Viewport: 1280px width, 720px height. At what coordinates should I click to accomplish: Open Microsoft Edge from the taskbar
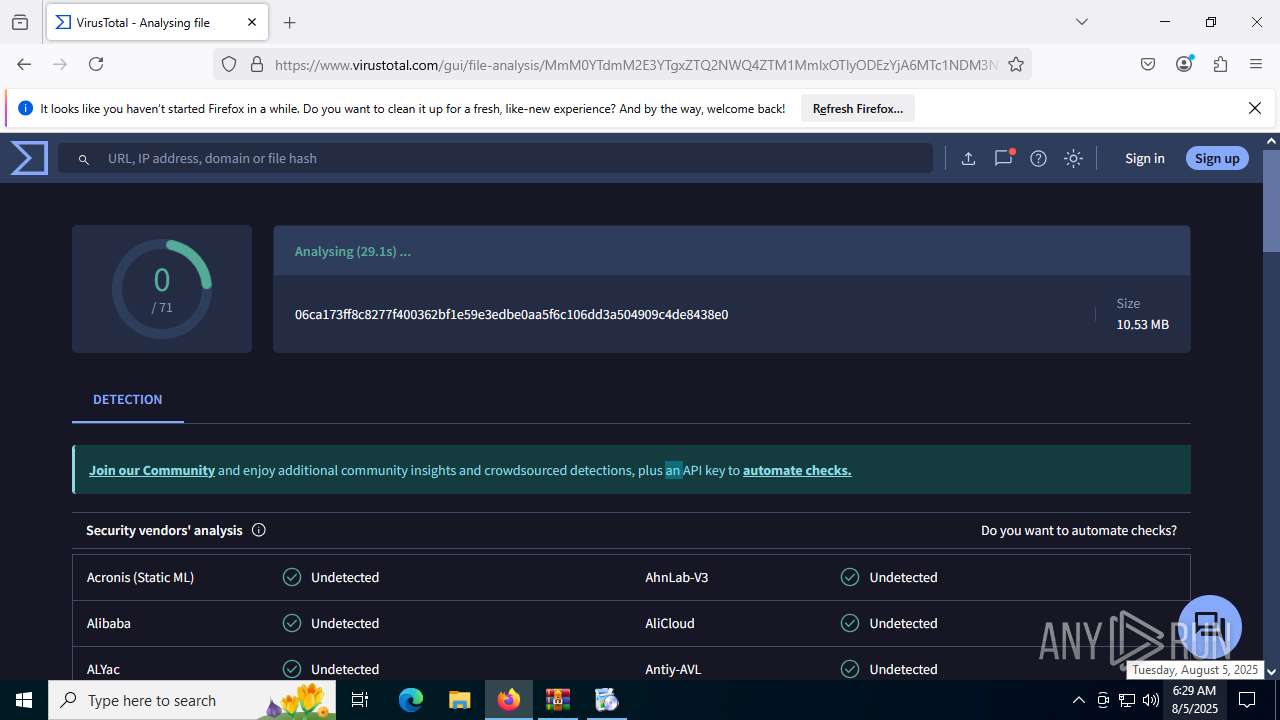(411, 700)
